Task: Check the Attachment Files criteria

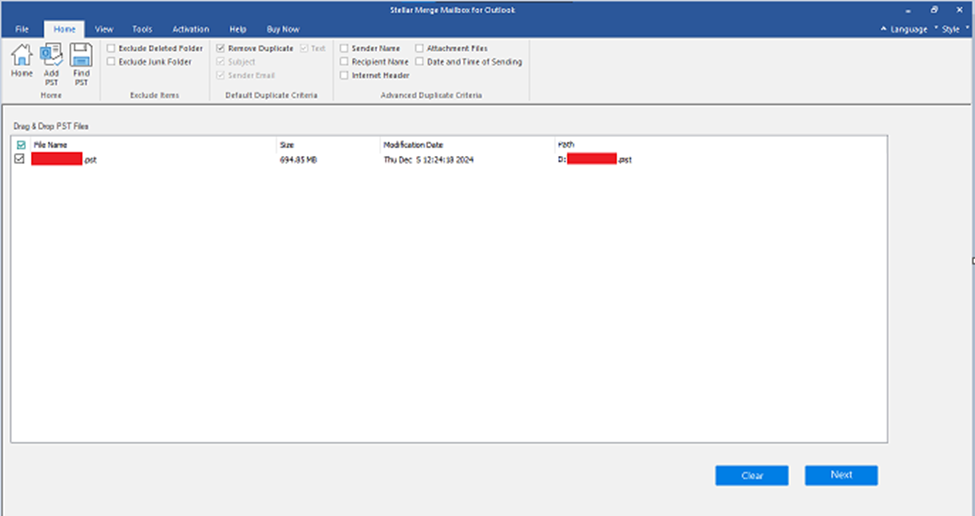Action: [419, 48]
